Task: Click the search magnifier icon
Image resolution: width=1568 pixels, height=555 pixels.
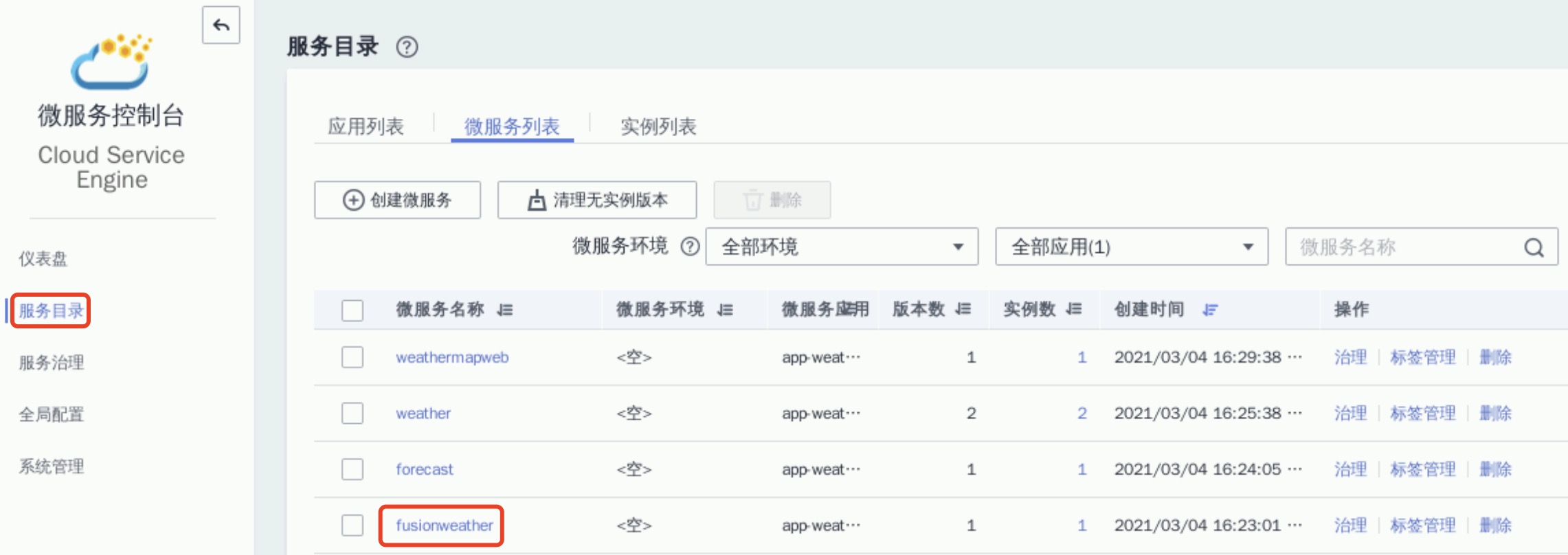Action: (x=1534, y=247)
